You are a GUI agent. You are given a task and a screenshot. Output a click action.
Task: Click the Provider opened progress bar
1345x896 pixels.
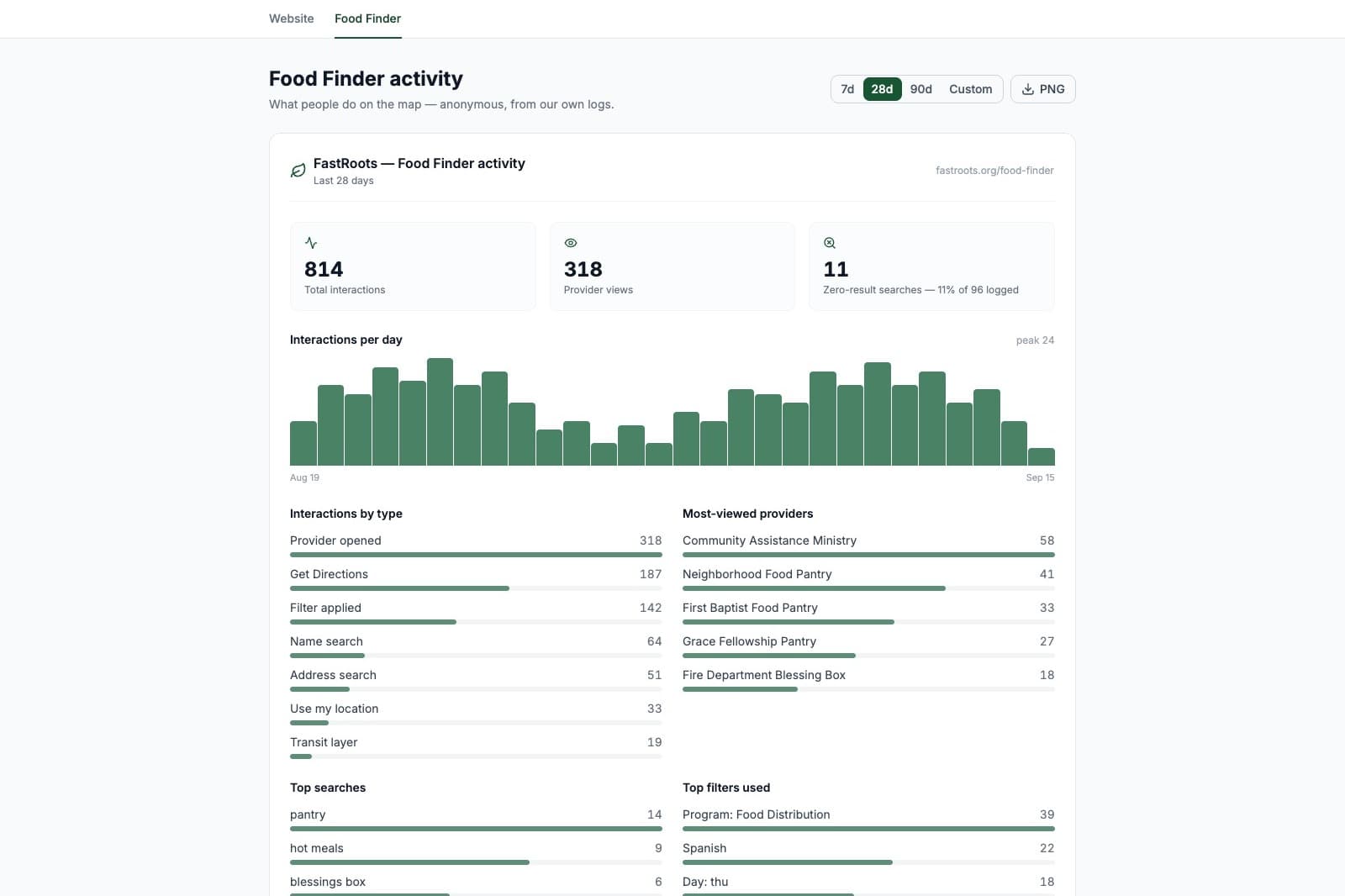(x=476, y=555)
